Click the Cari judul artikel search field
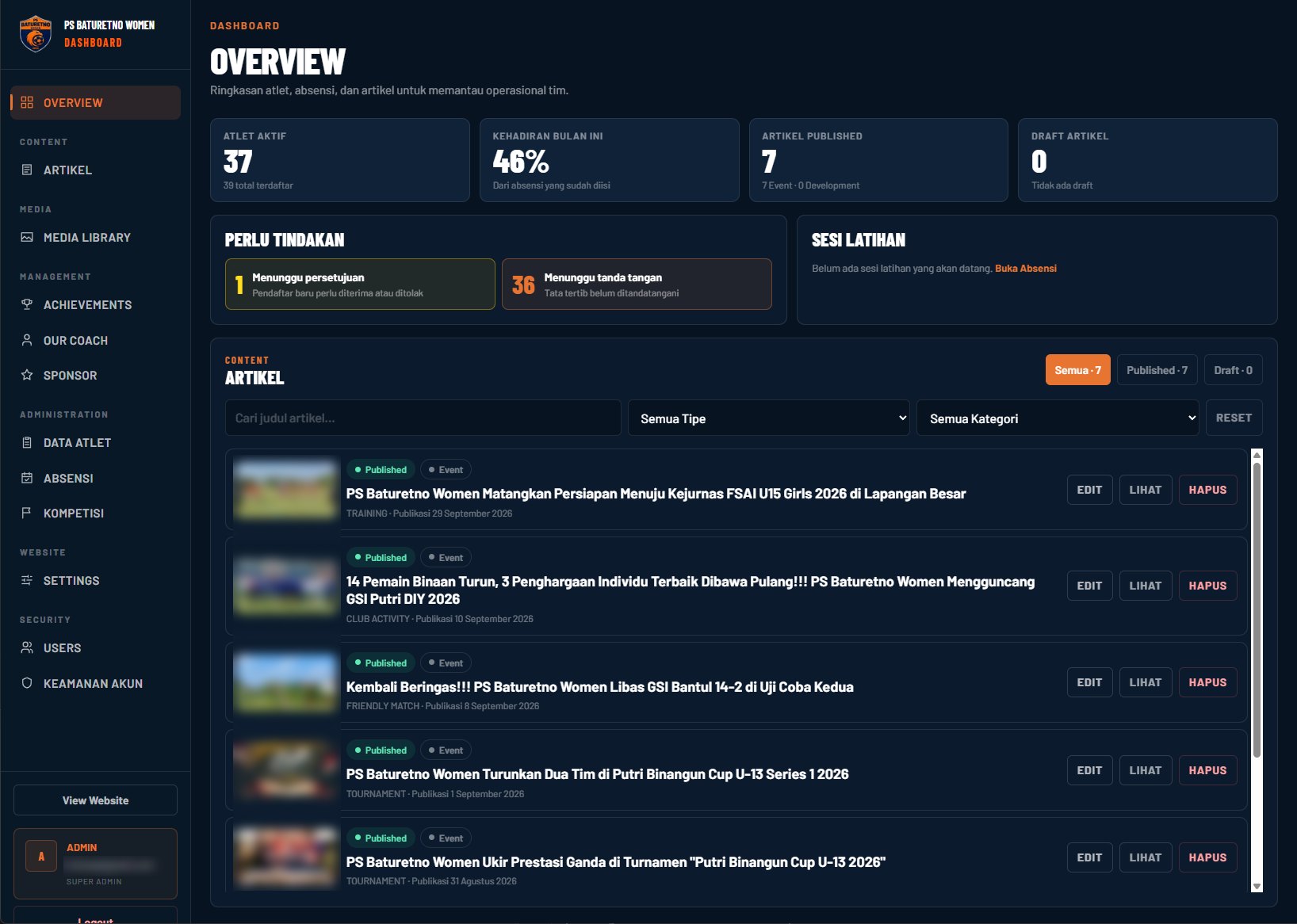1297x924 pixels. [x=423, y=418]
